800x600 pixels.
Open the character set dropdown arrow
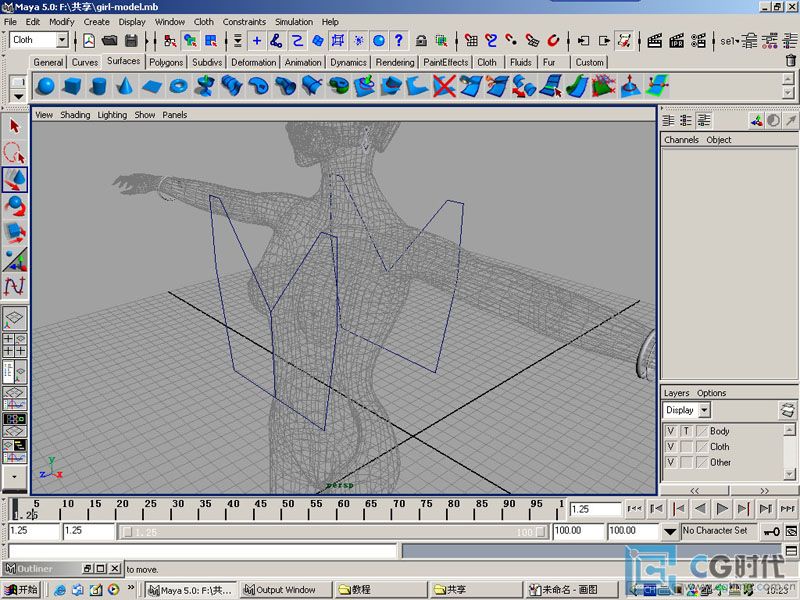point(670,532)
